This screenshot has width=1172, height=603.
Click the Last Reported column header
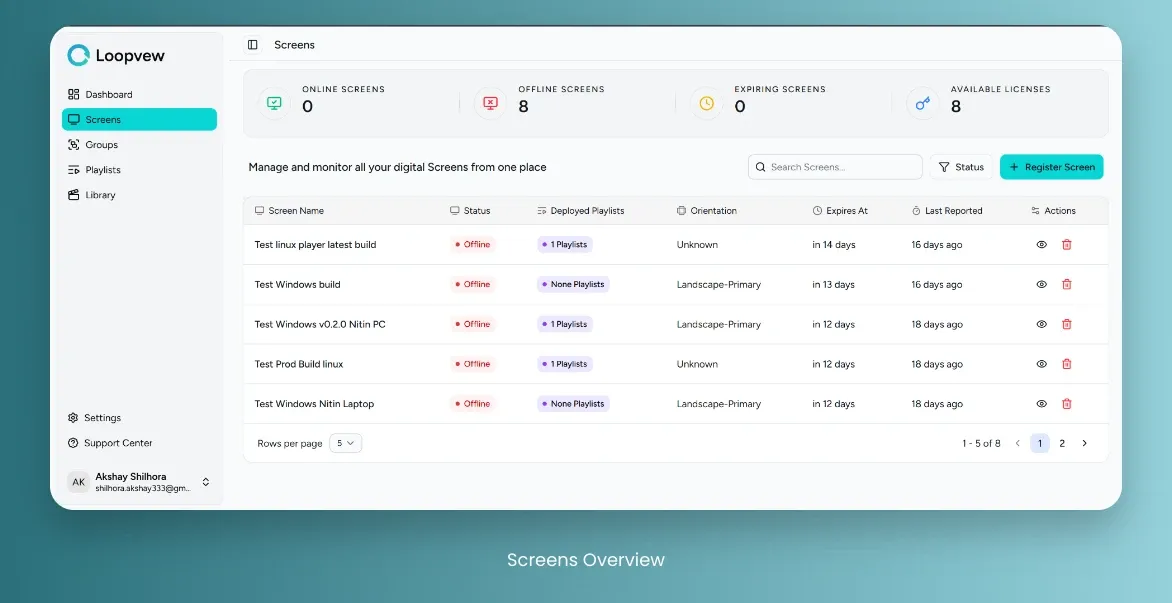tap(947, 211)
